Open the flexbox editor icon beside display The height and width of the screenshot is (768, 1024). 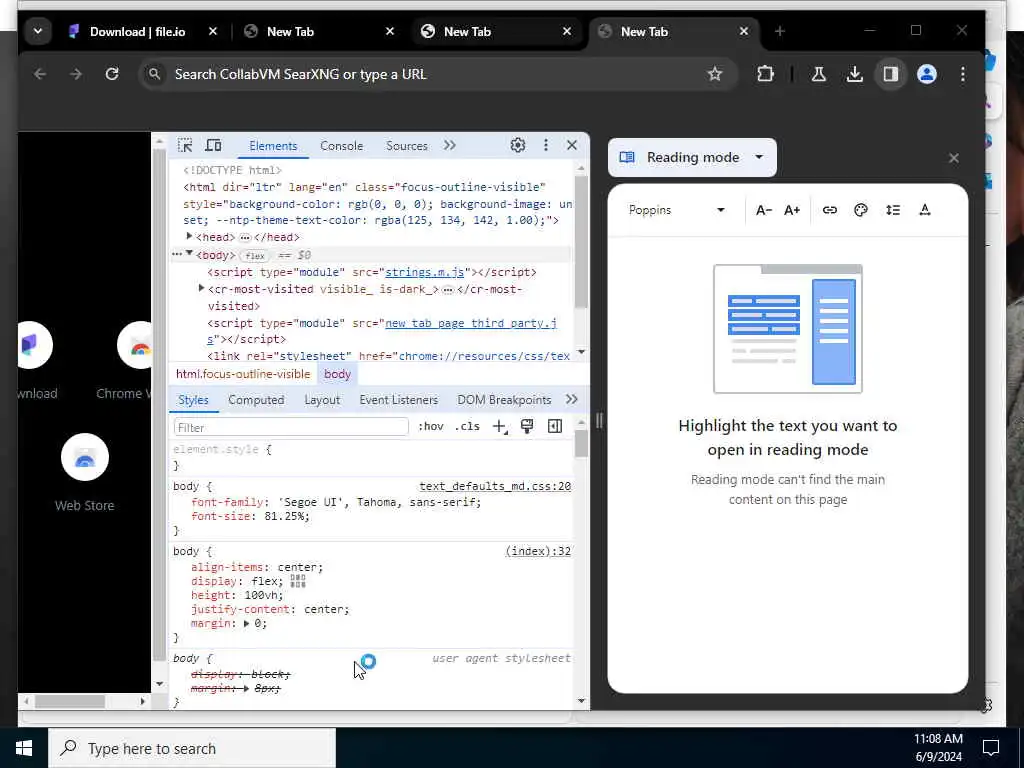click(298, 581)
